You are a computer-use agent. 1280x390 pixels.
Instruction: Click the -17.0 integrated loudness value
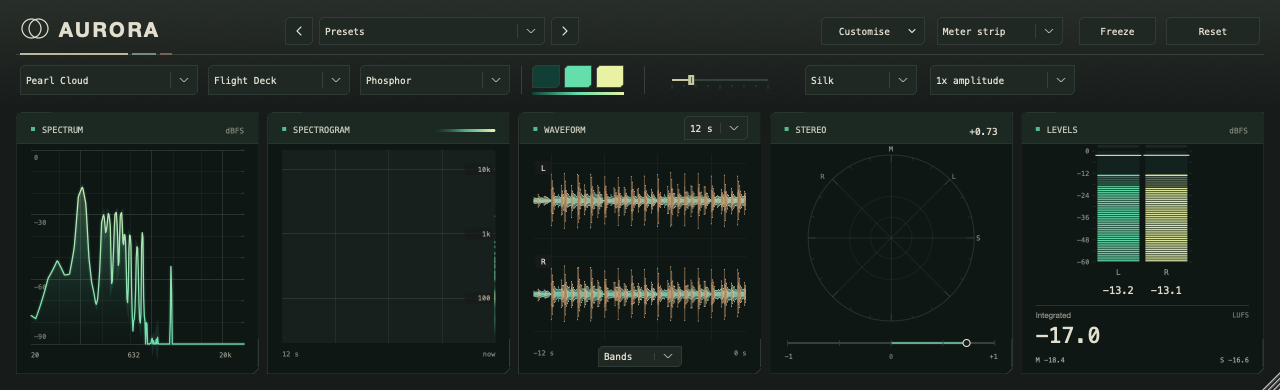tap(1068, 336)
